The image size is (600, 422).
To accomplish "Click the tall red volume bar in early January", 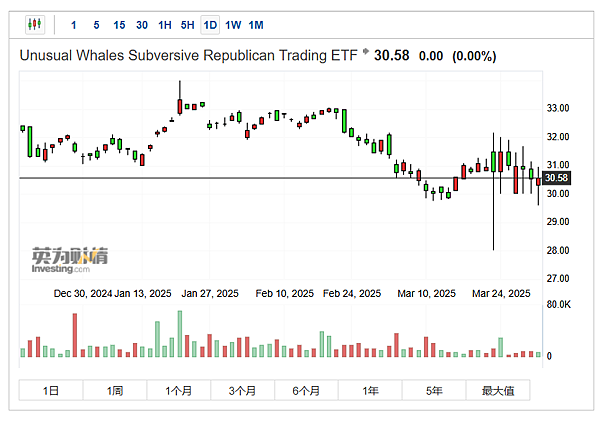I will tap(75, 335).
